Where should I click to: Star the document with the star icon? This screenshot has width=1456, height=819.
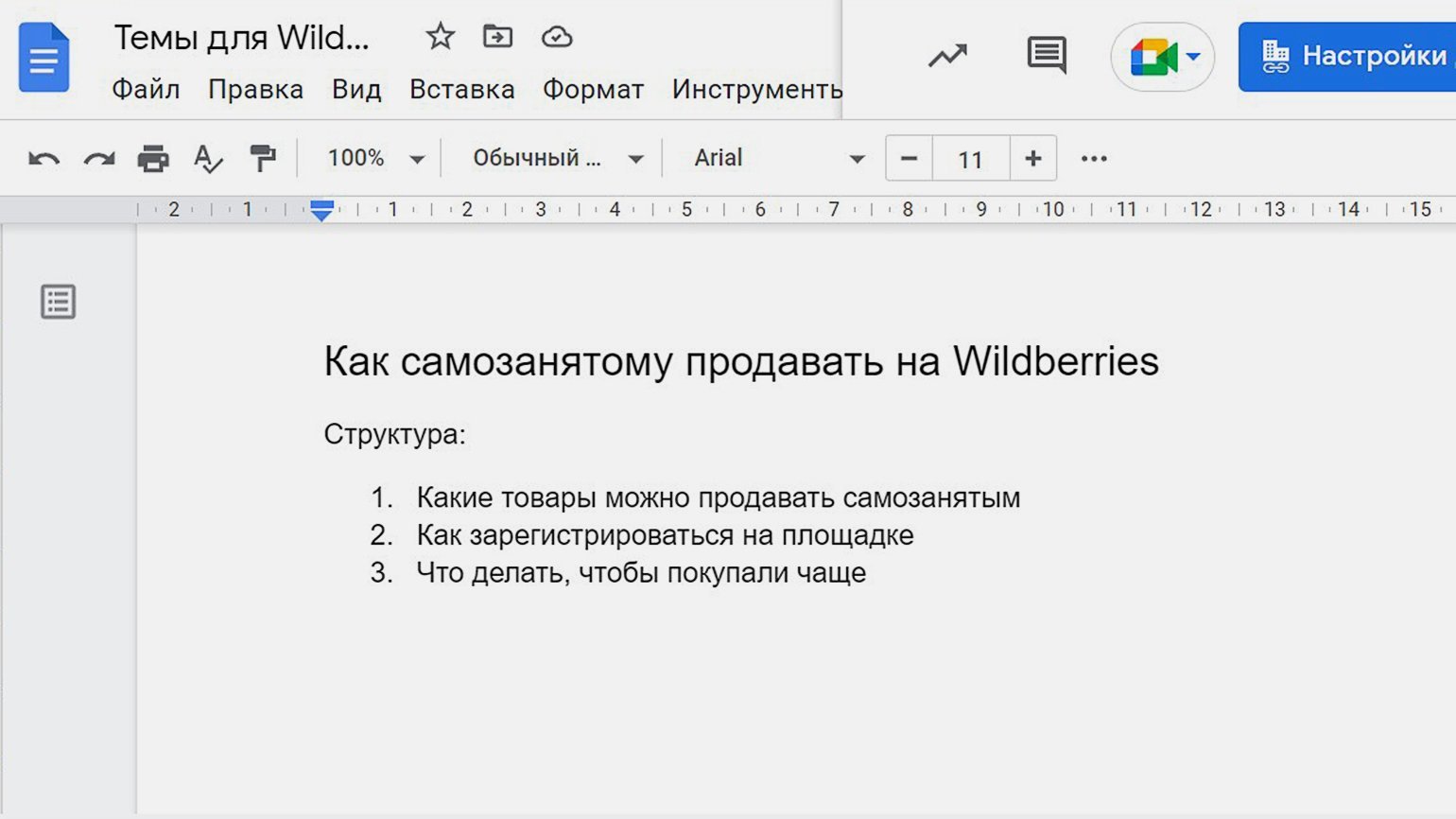[440, 37]
